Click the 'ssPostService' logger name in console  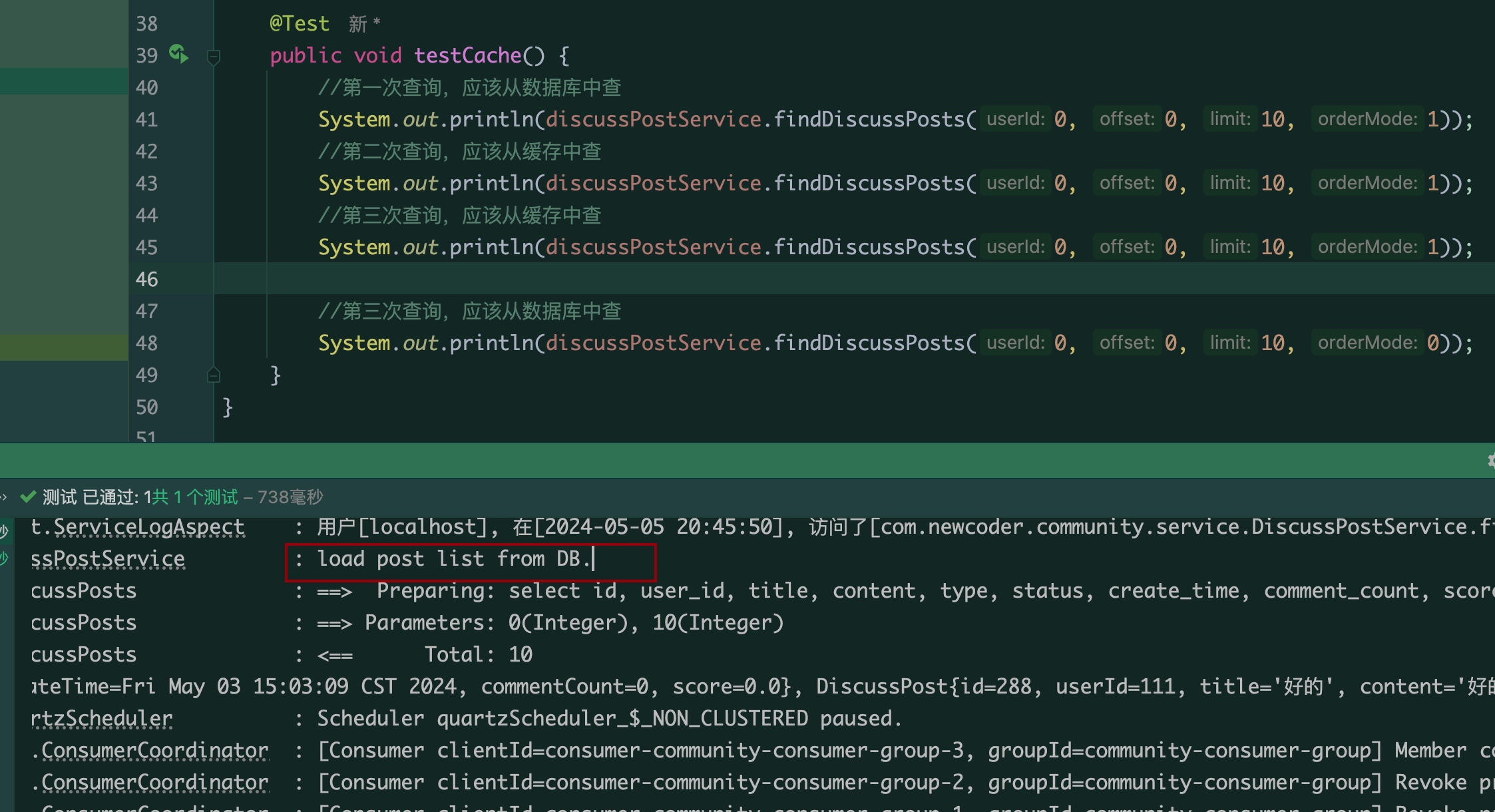[x=108, y=558]
